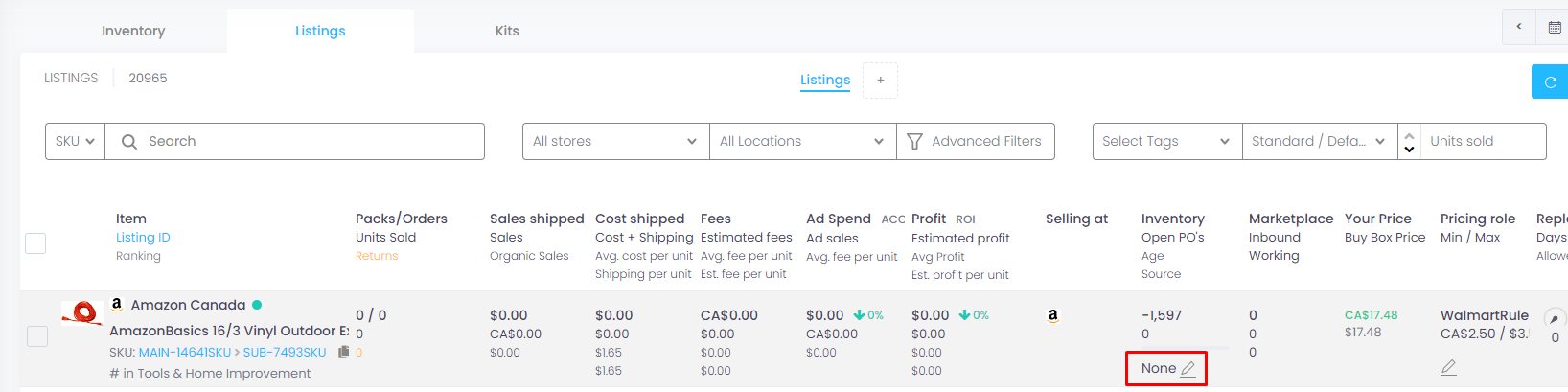
Task: Open the All Locations dropdown
Action: click(801, 142)
